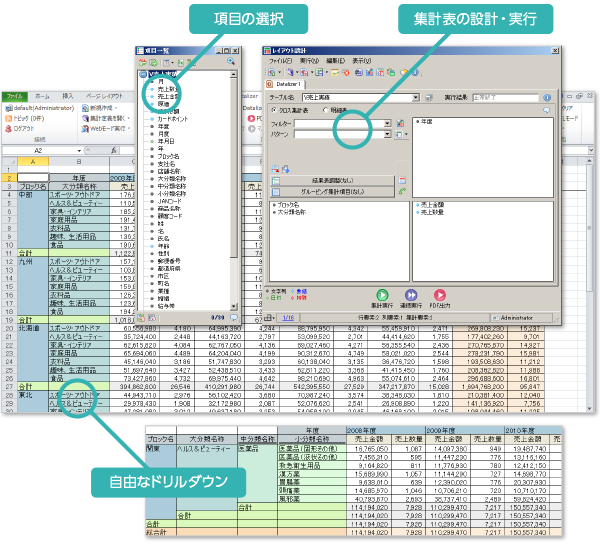The image size is (600, 547).
Task: Click the pink PDF出力 icon
Action: point(439,293)
